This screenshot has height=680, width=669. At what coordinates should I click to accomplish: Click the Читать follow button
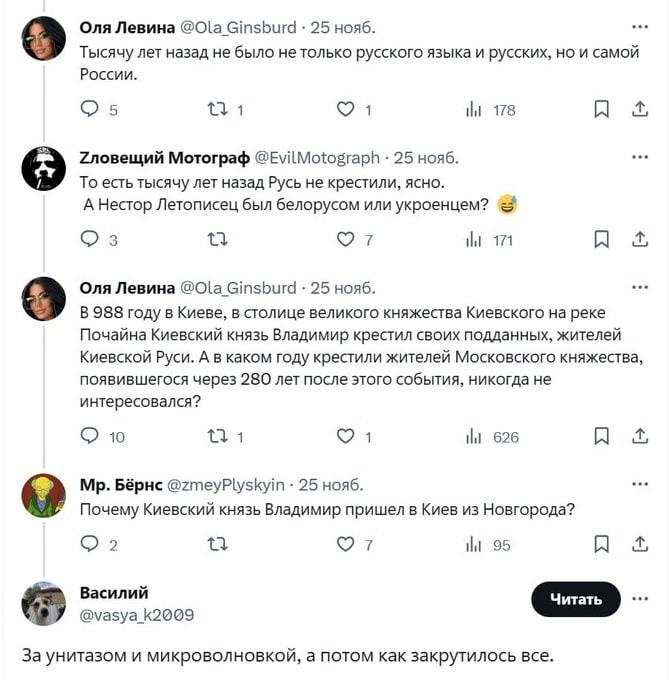576,599
